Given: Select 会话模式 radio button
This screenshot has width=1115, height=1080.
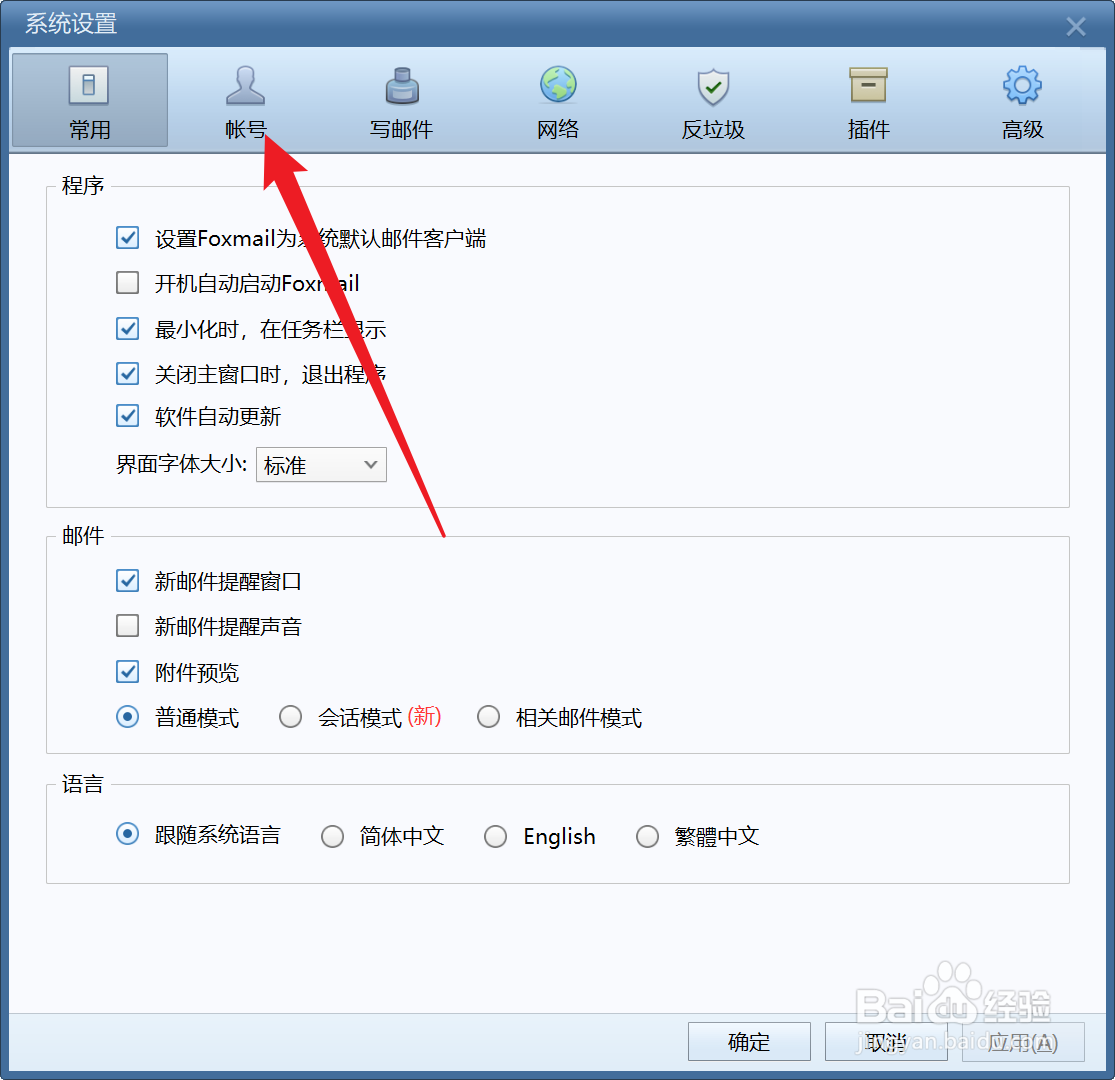Looking at the screenshot, I should pyautogui.click(x=290, y=717).
